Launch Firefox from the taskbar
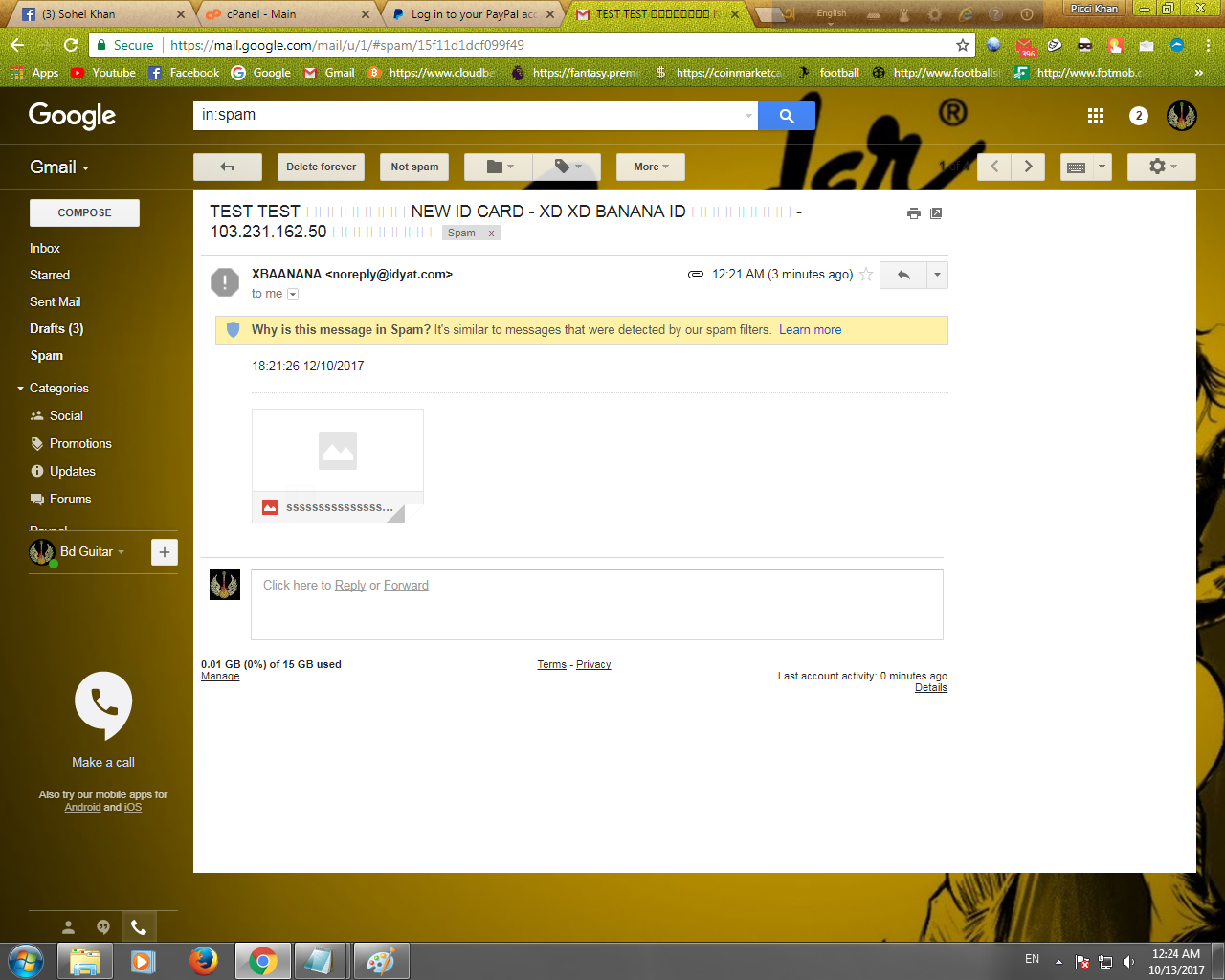The width and height of the screenshot is (1225, 980). 203,961
